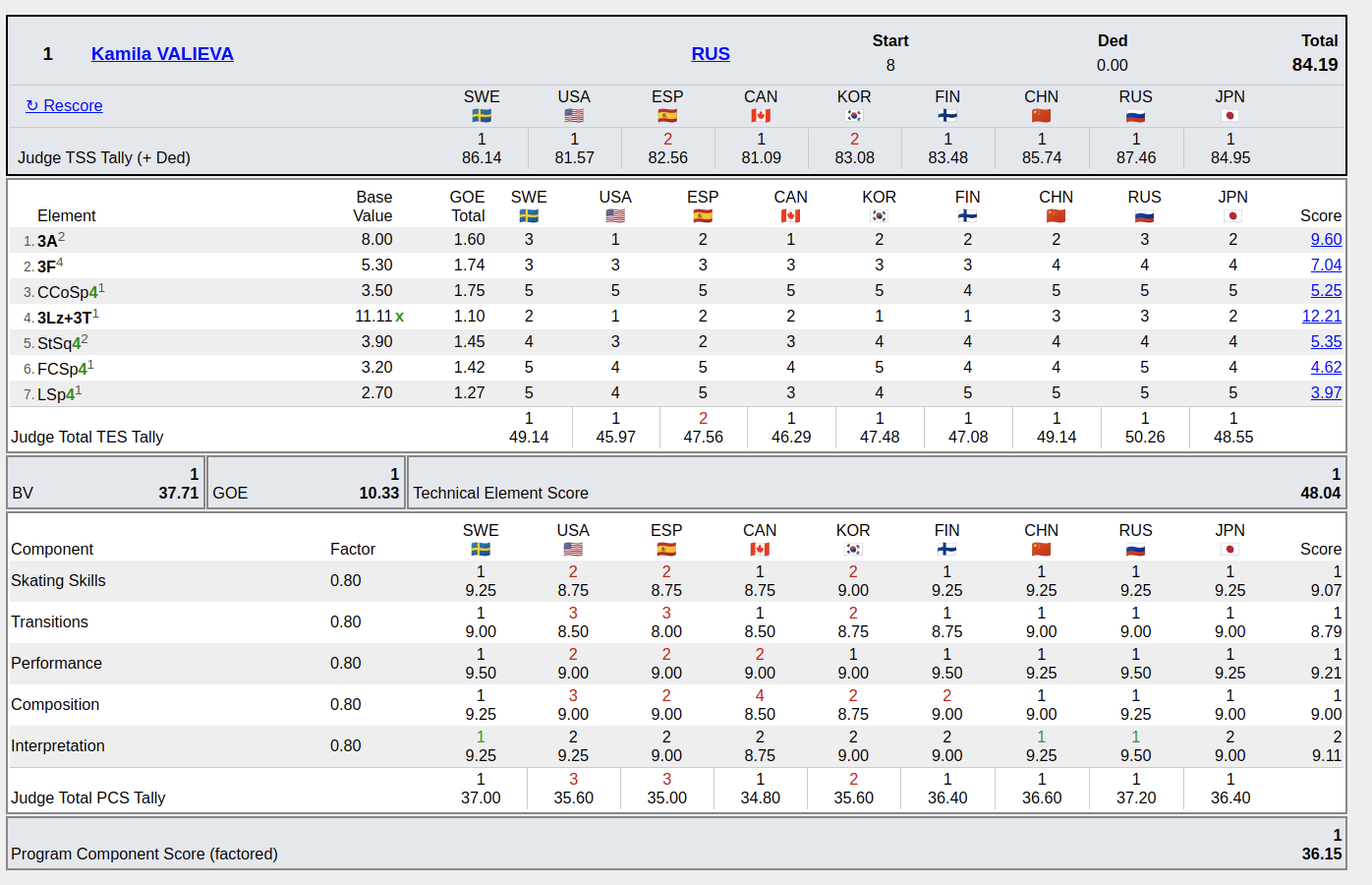Open the 12.21 score for 3Lz+3T

pos(1321,316)
